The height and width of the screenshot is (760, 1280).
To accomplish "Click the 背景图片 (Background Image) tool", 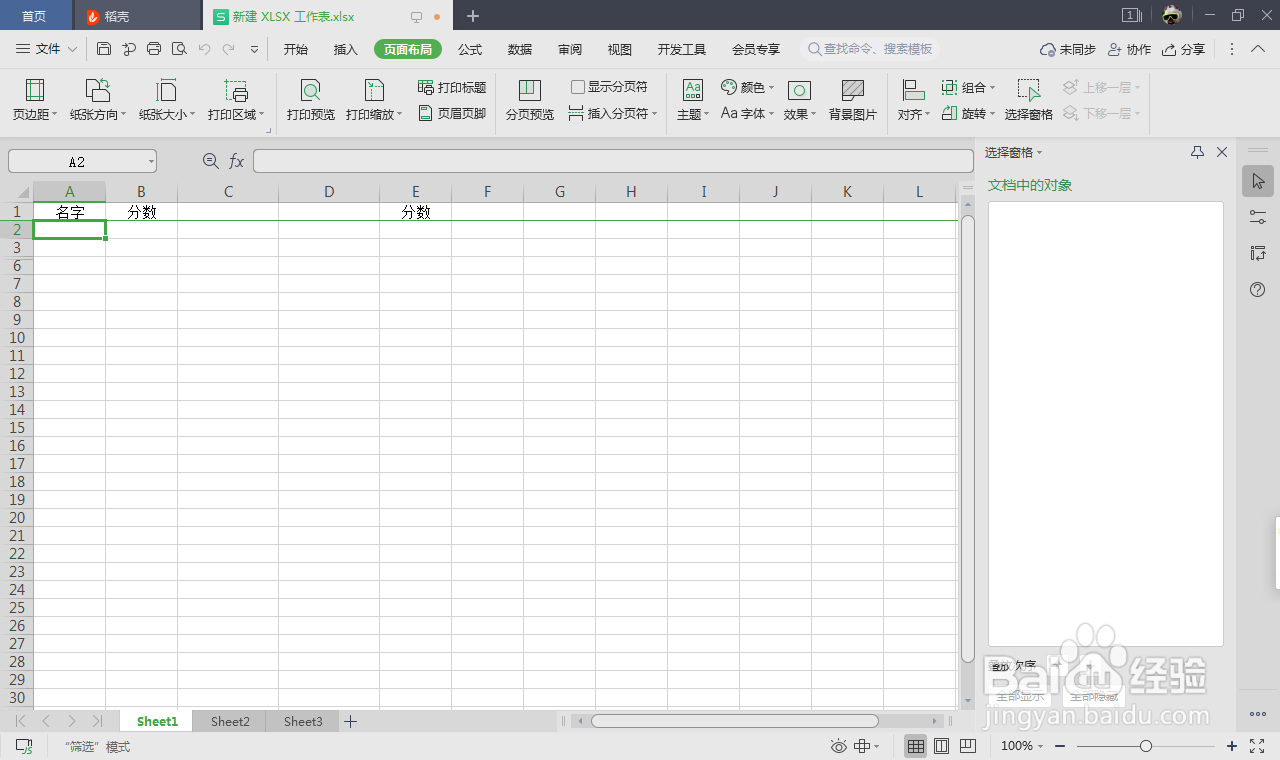I will click(852, 99).
